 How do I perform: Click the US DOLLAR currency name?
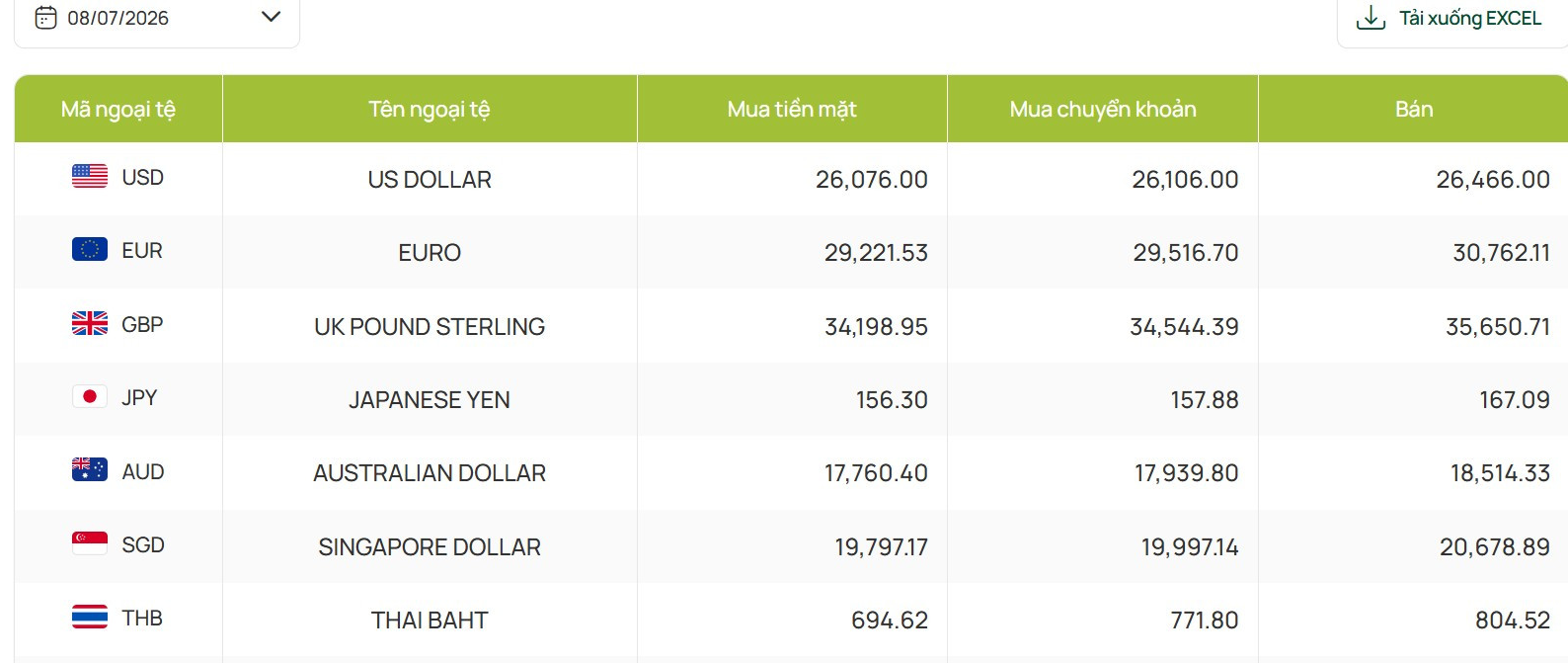430,180
